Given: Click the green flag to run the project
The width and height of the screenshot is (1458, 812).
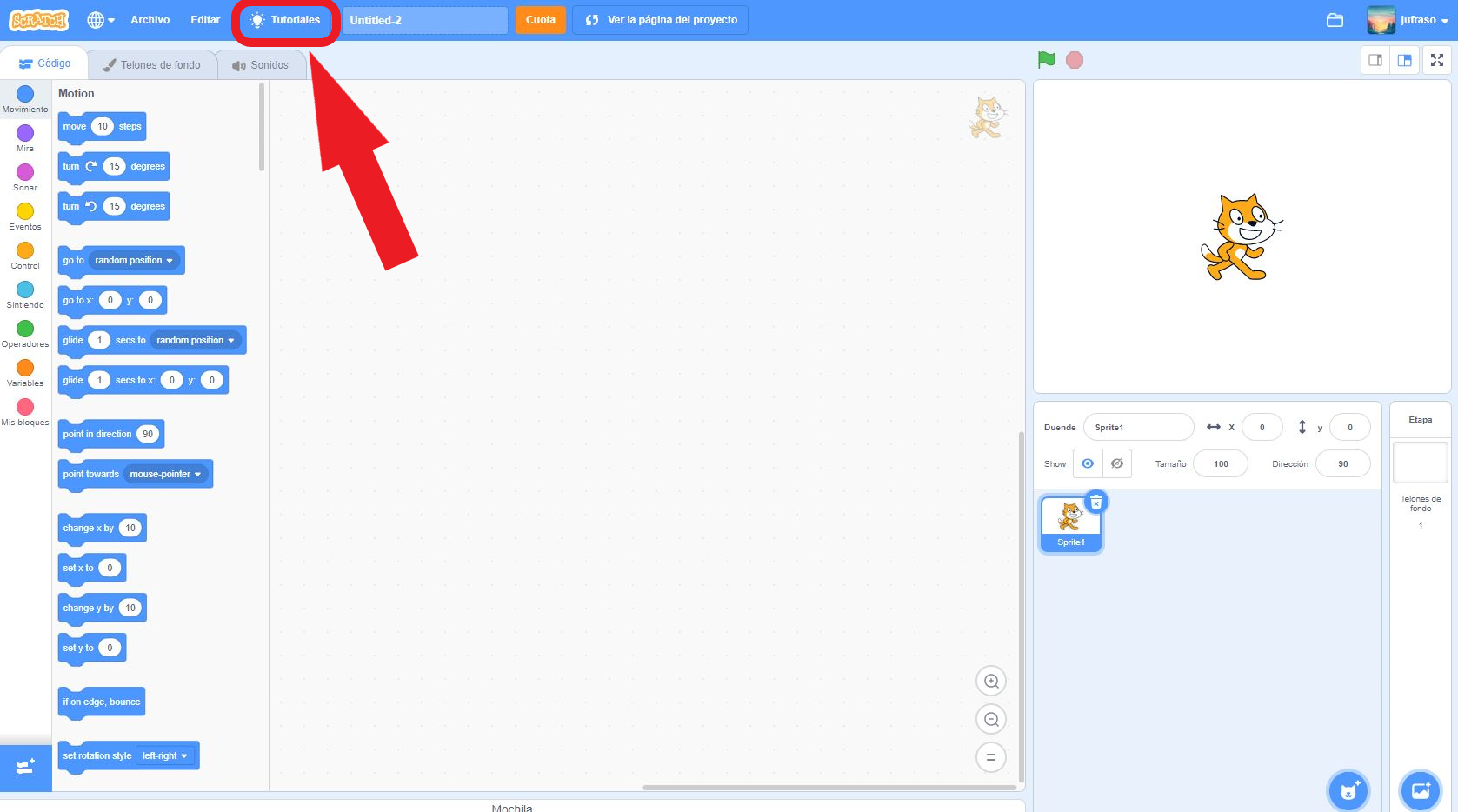Looking at the screenshot, I should click(x=1047, y=59).
